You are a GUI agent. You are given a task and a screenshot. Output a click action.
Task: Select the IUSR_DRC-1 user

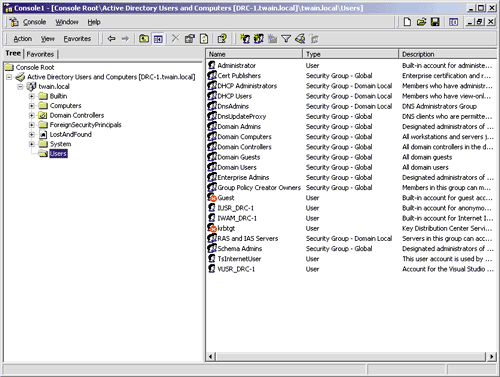tap(235, 208)
